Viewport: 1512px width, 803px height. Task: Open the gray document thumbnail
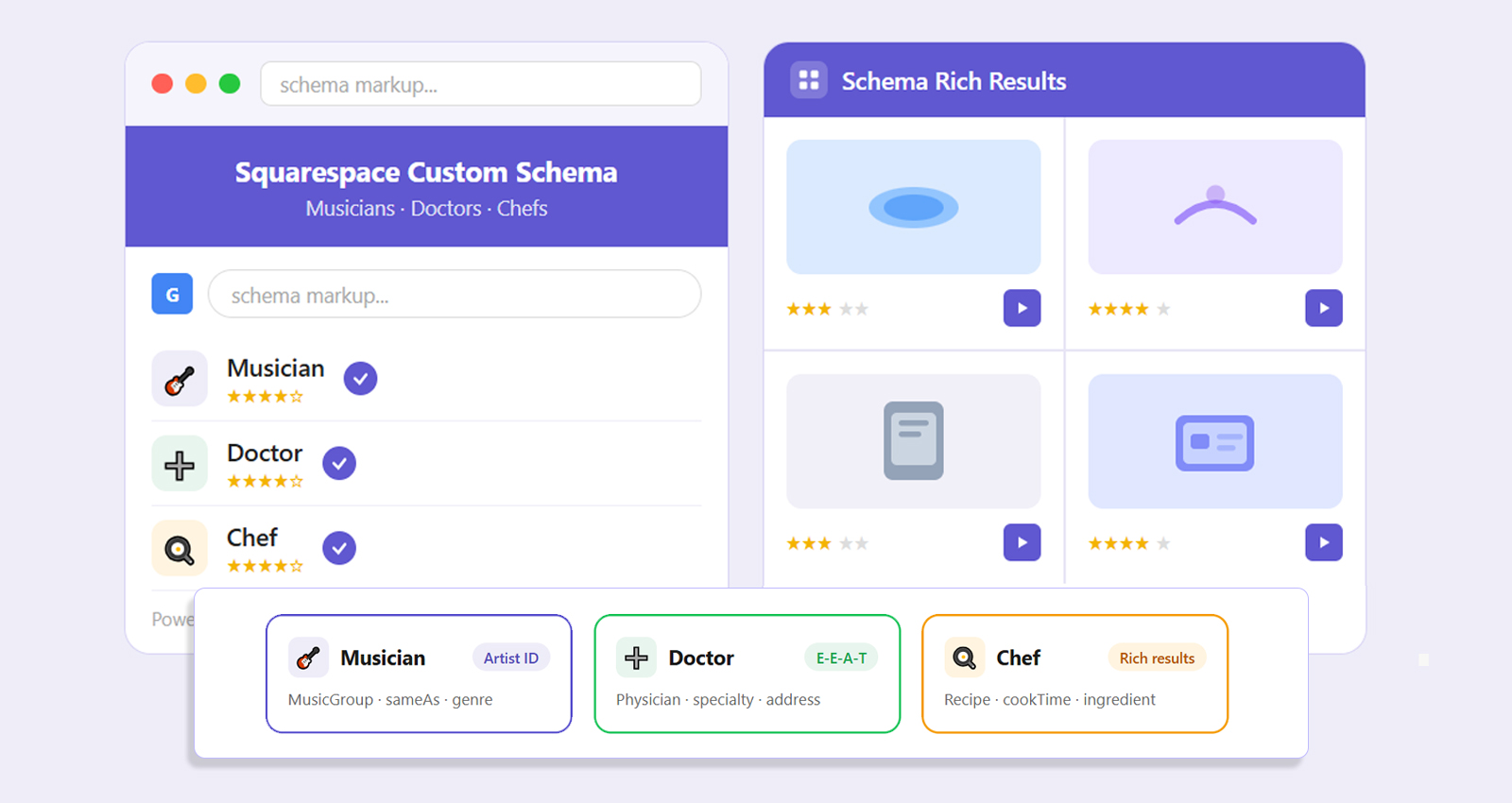[914, 441]
